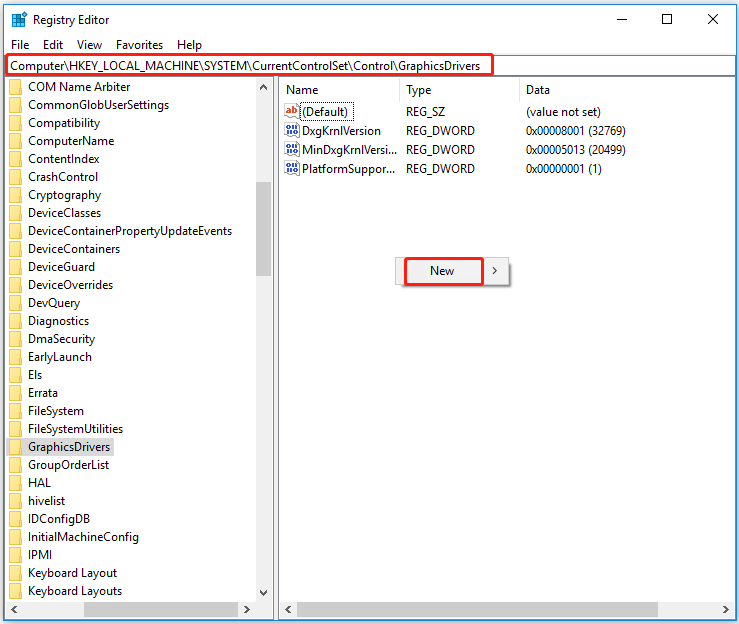Select the FileSystemUtilities key
Screen dimensions: 739x624
tap(75, 429)
